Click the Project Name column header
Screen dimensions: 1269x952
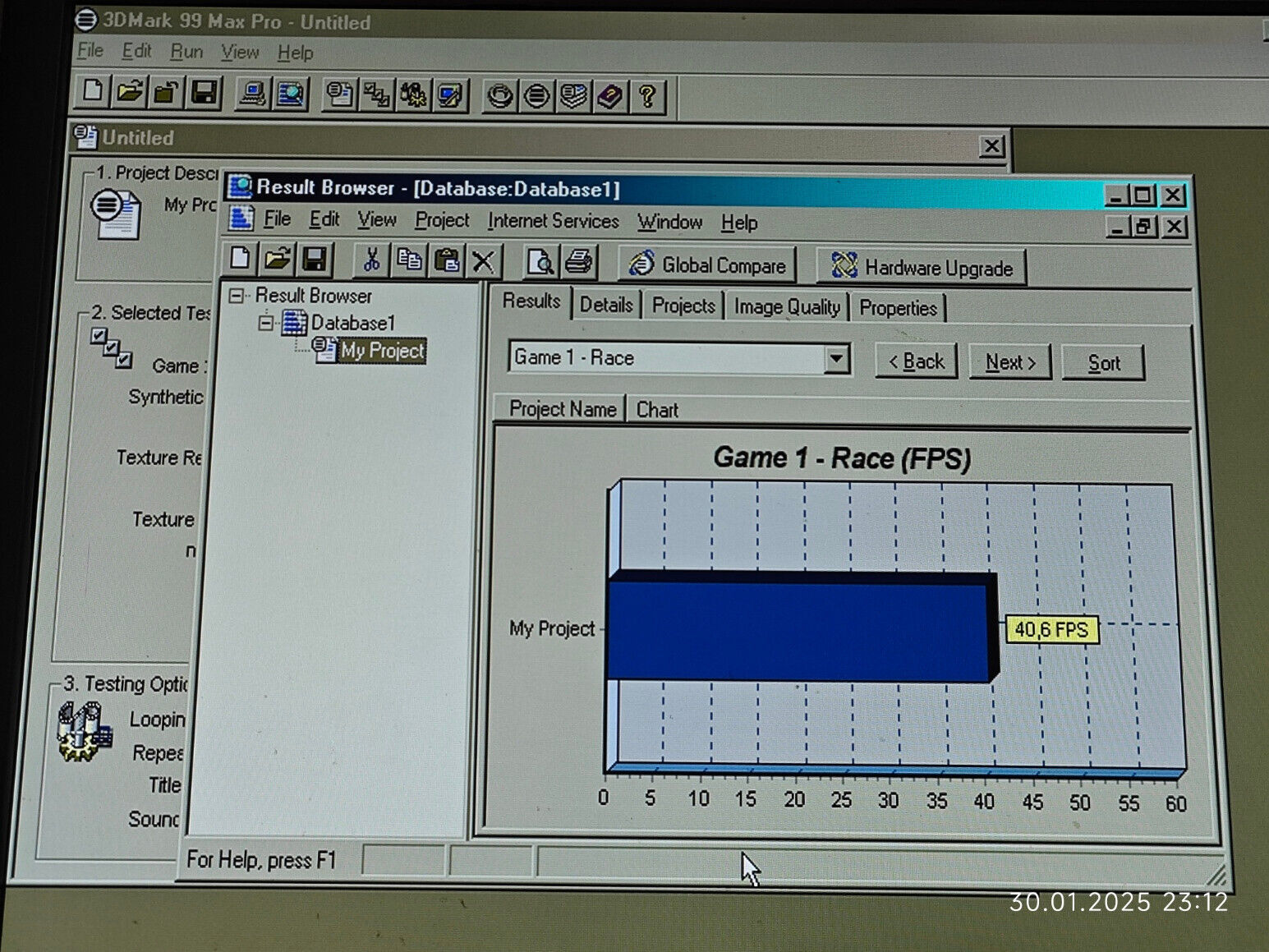tap(562, 409)
